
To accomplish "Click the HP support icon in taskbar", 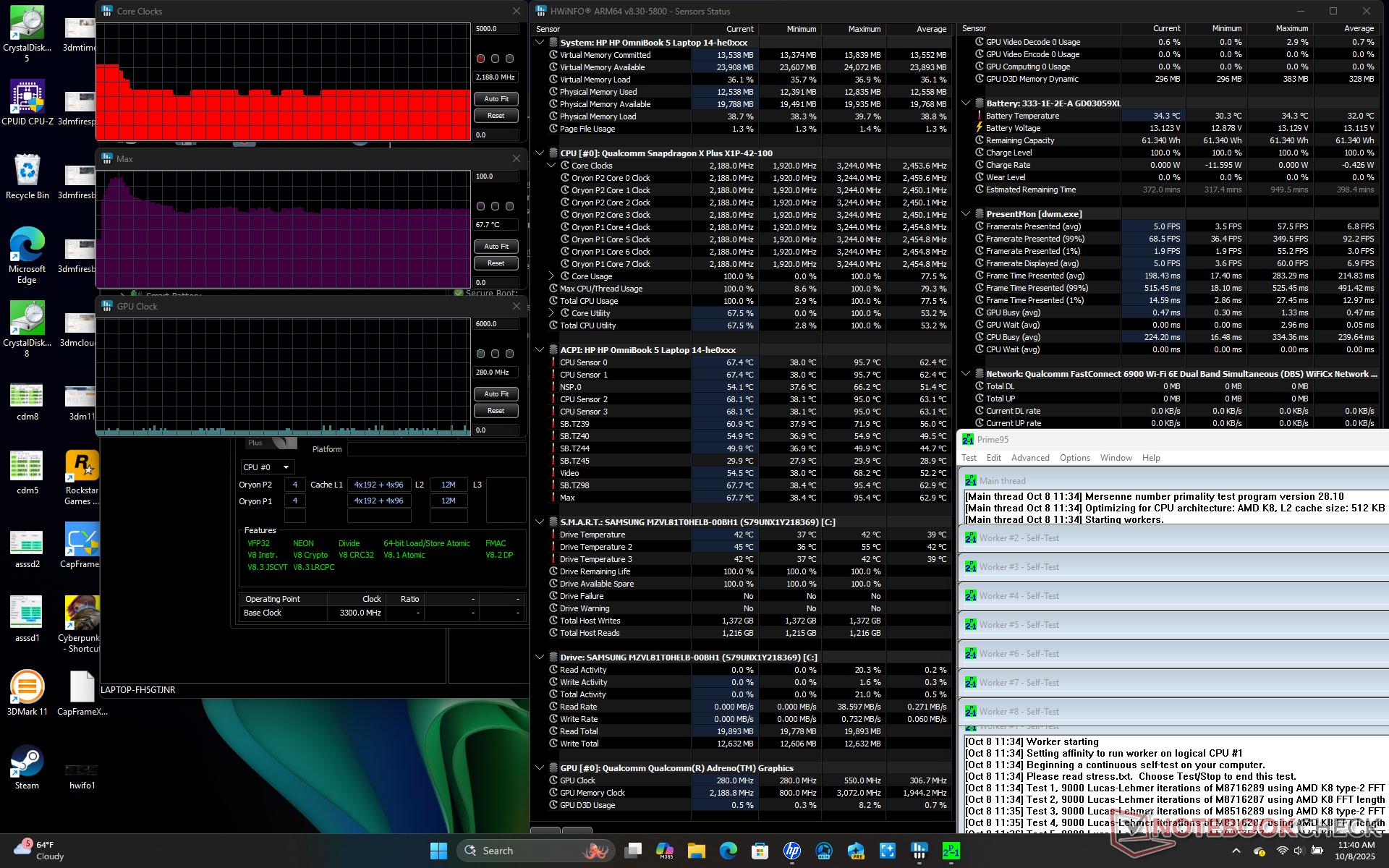I will click(x=792, y=851).
